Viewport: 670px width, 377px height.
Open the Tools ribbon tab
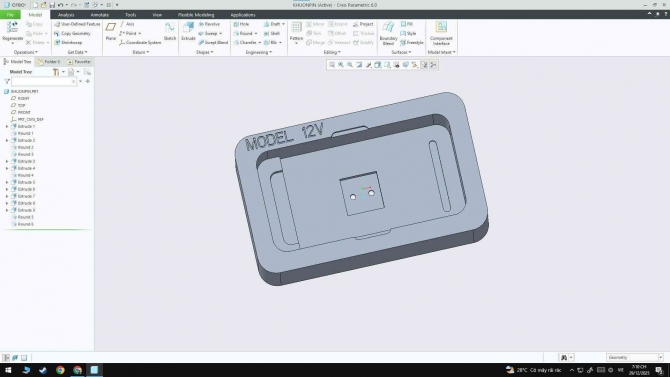(130, 15)
